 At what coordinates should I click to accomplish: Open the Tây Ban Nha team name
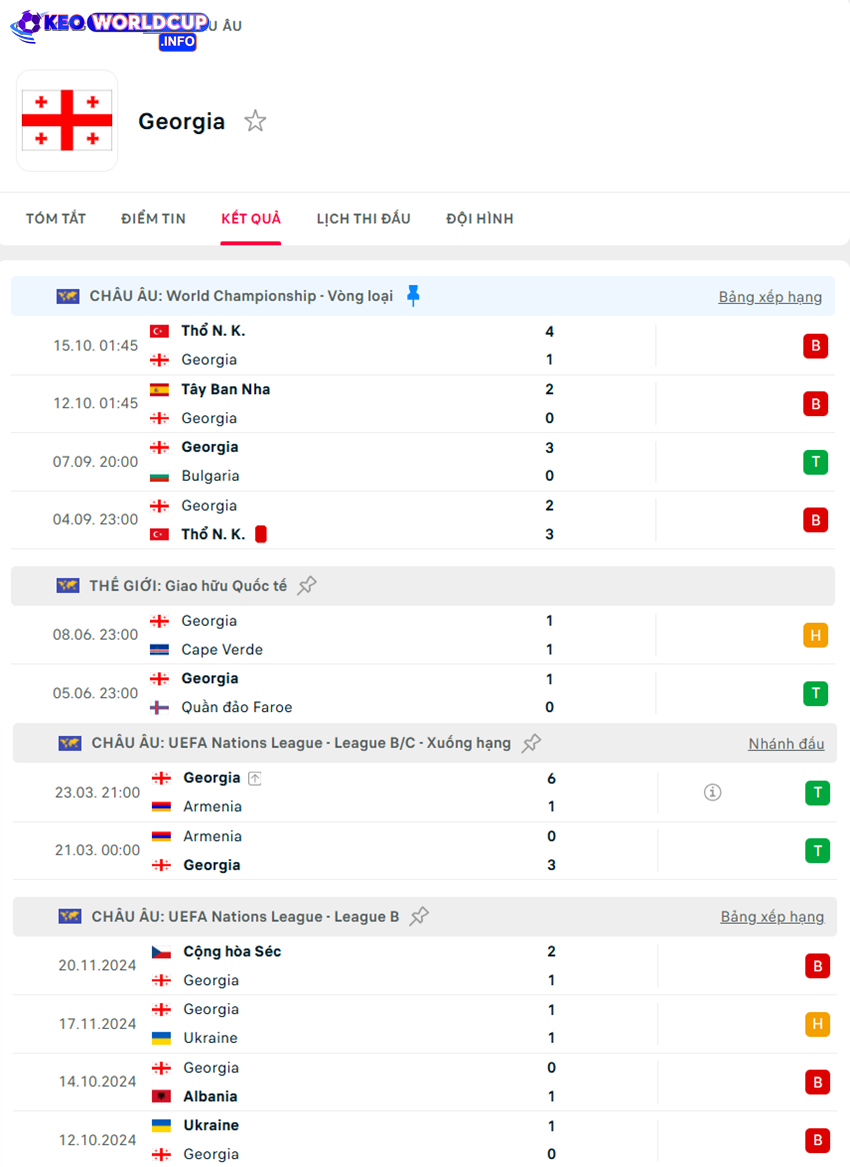226,389
